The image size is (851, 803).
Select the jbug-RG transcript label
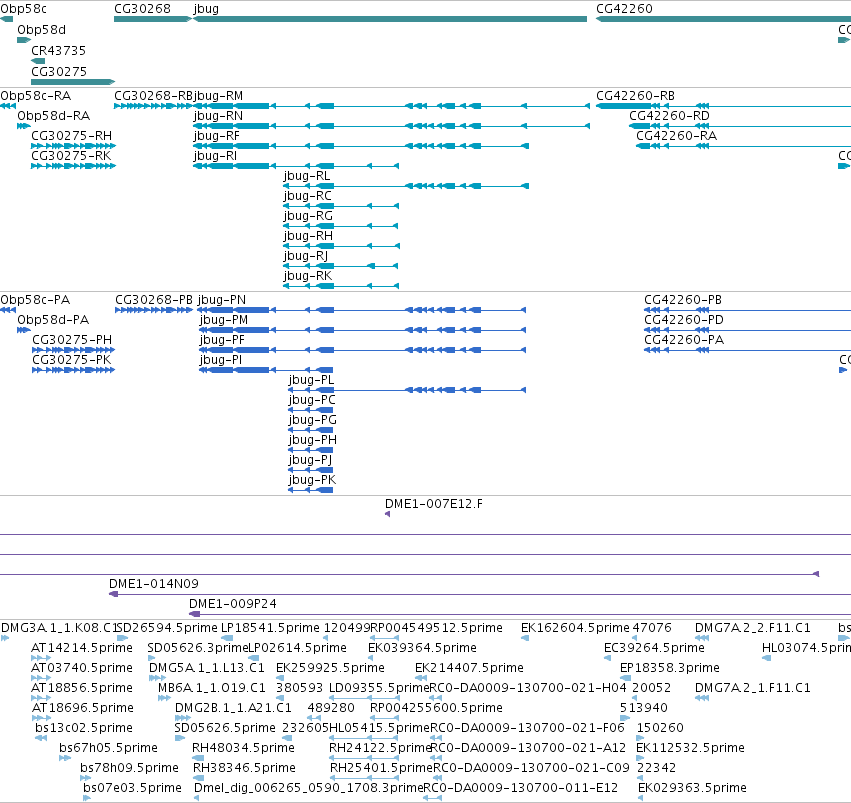pos(308,216)
